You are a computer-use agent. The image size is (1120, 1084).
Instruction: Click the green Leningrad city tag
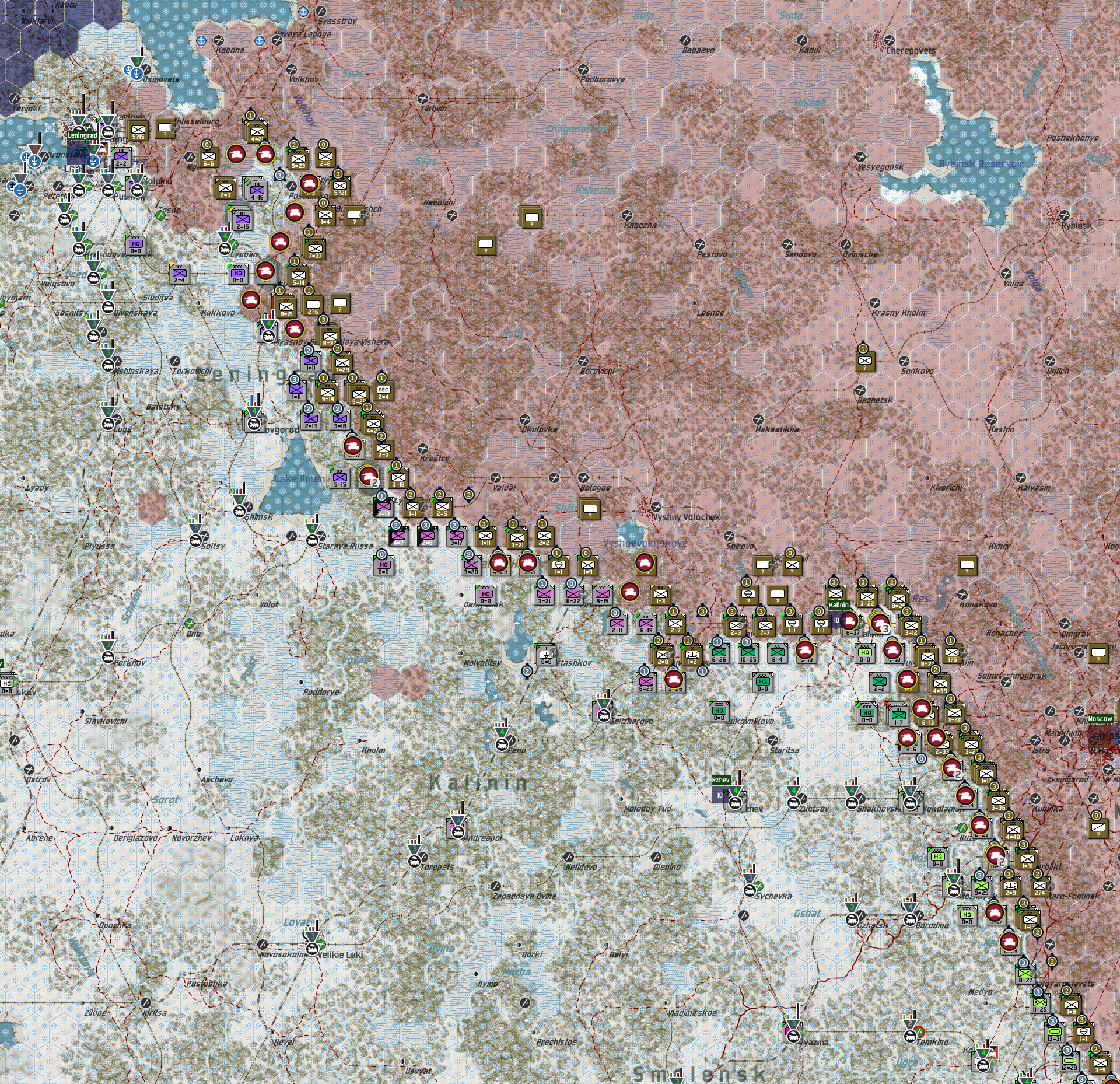pos(82,135)
